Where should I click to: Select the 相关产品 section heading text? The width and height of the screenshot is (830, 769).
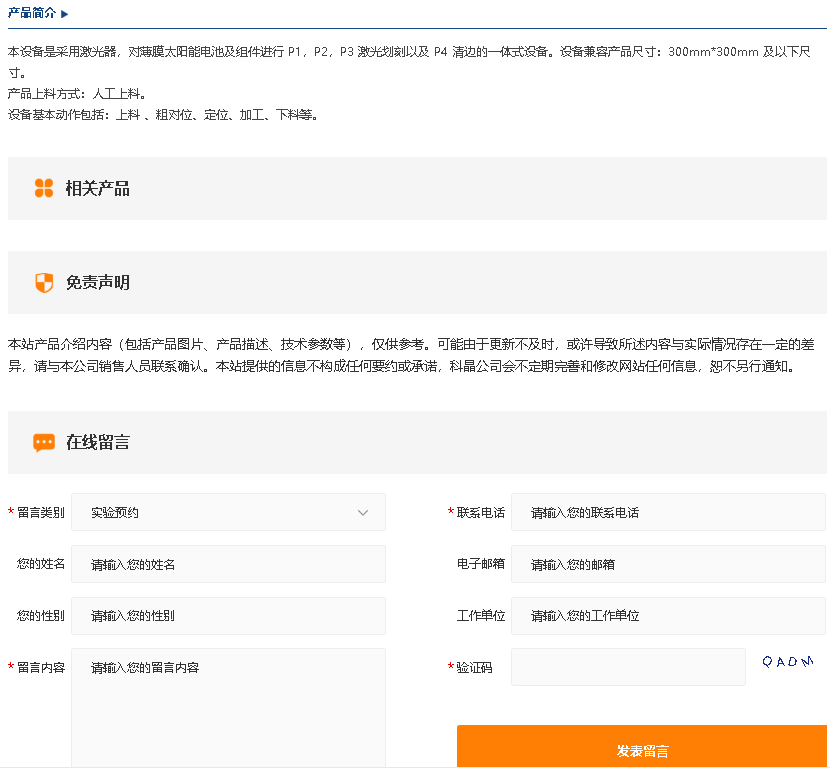98,188
